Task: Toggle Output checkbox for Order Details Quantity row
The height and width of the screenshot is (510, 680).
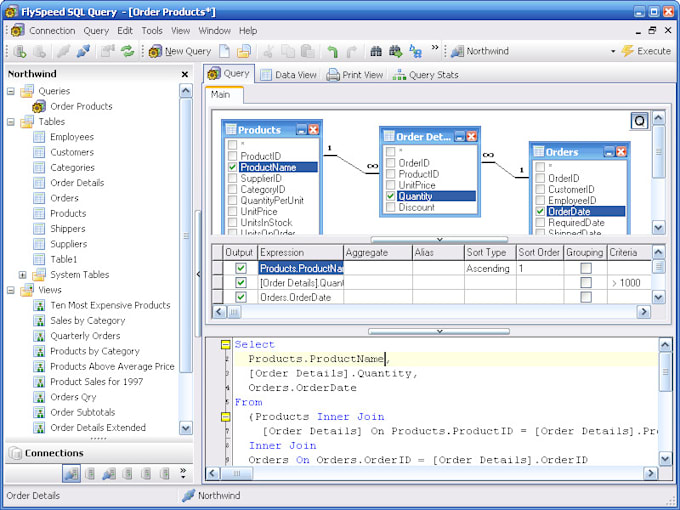Action: (x=241, y=283)
